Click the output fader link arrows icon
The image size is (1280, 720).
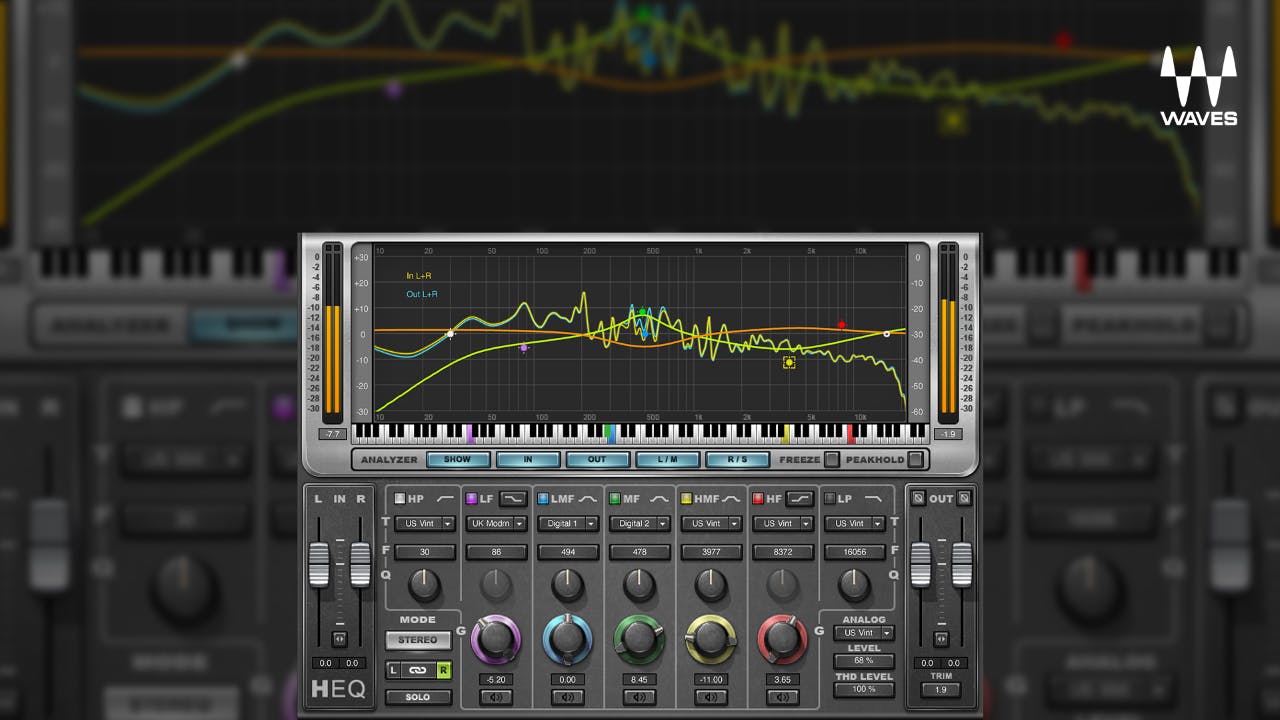(941, 638)
